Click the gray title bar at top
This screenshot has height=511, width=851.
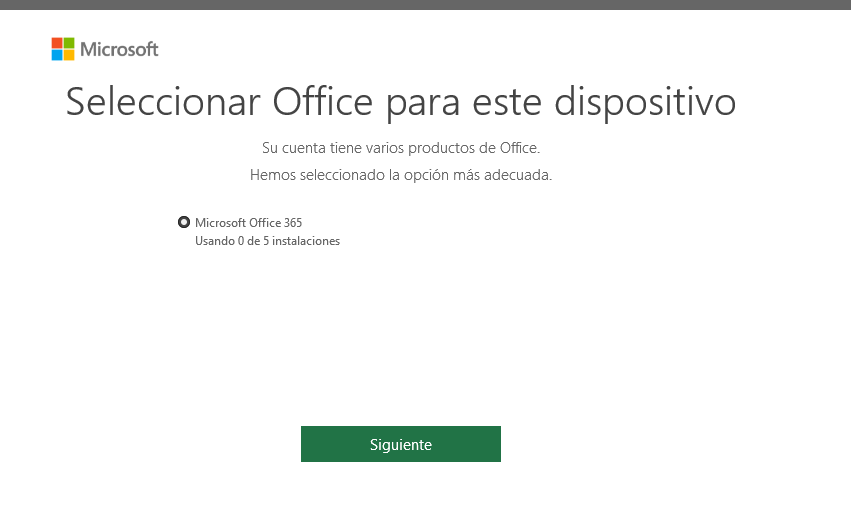(x=426, y=4)
